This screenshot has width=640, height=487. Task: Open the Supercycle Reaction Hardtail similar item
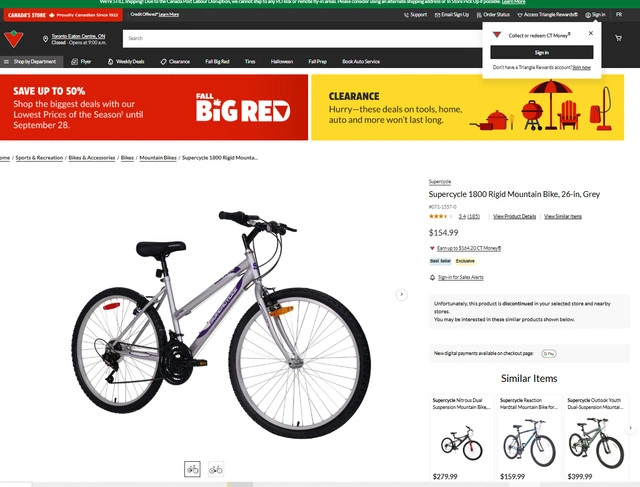[x=529, y=438]
